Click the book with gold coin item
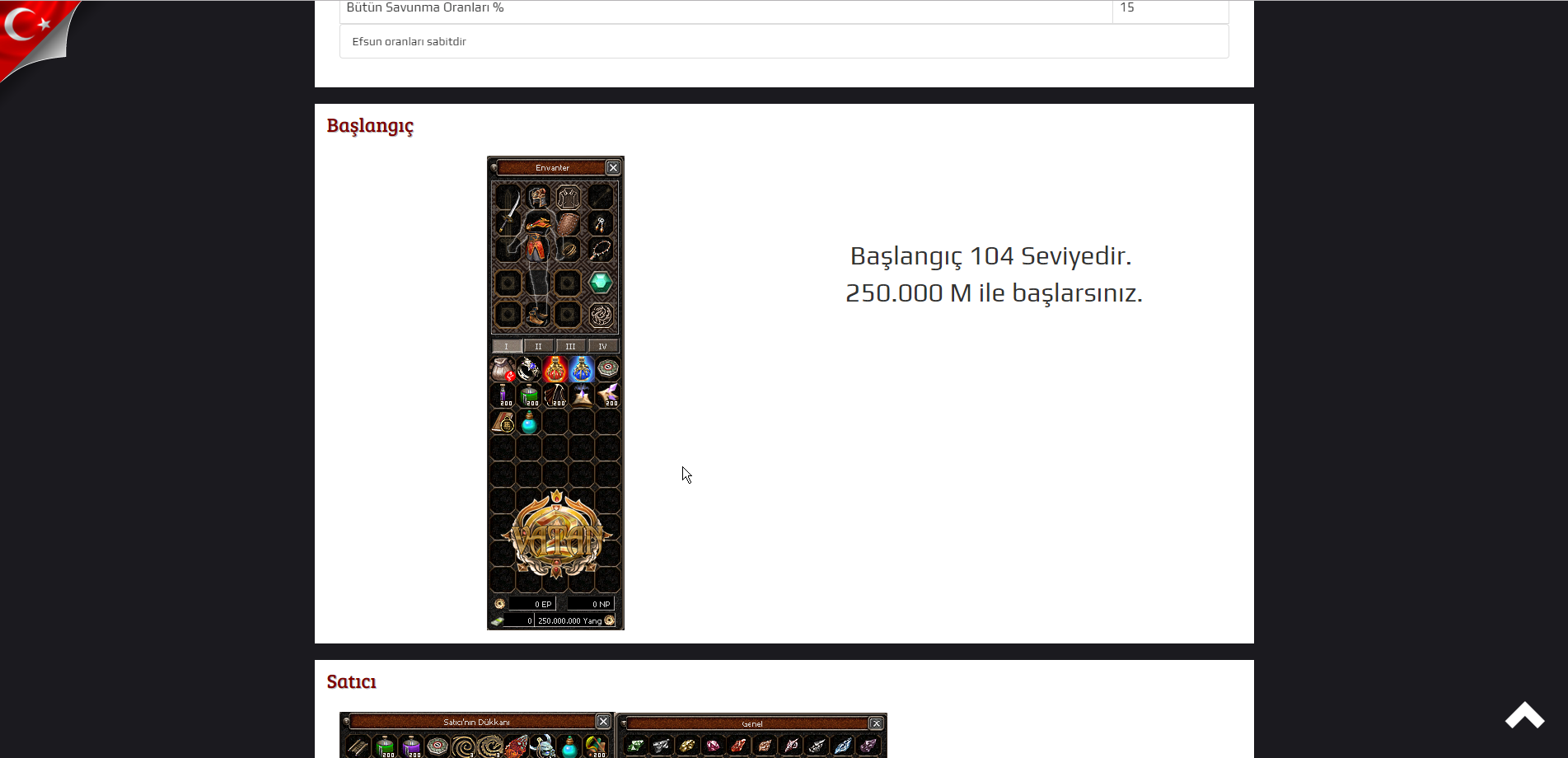This screenshot has height=758, width=1568. pos(503,423)
